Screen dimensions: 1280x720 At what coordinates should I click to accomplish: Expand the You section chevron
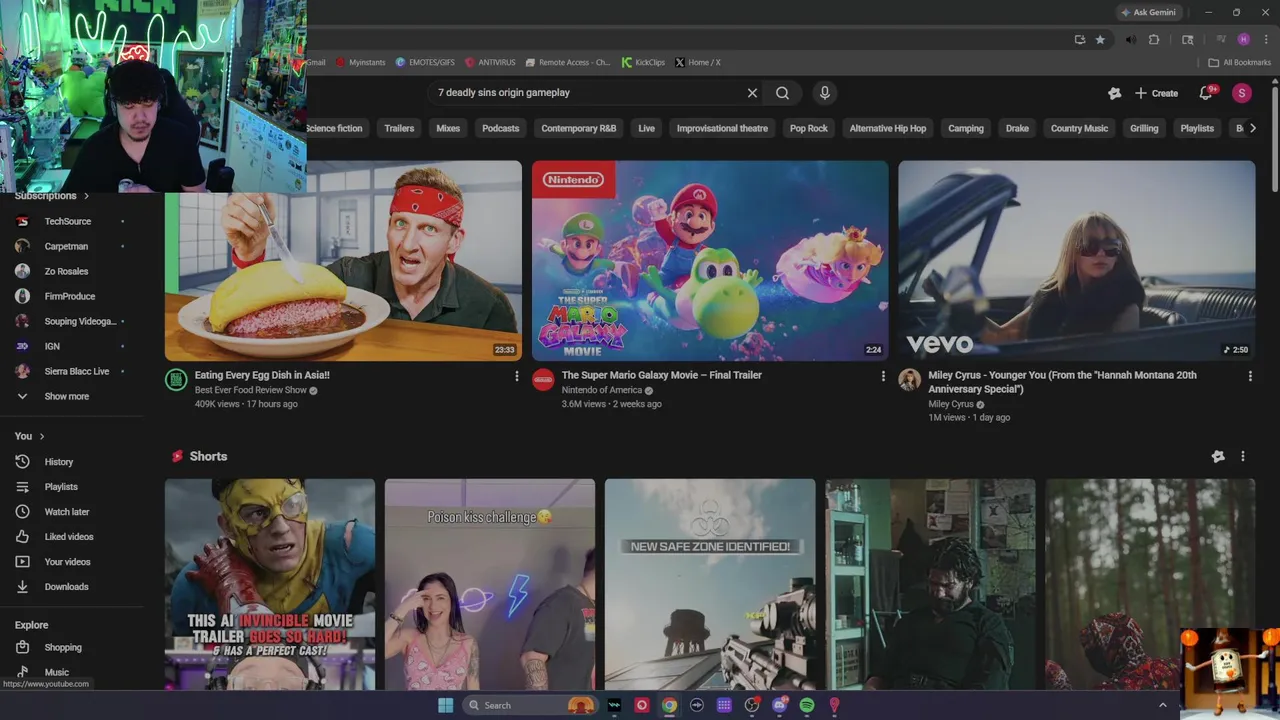point(42,436)
